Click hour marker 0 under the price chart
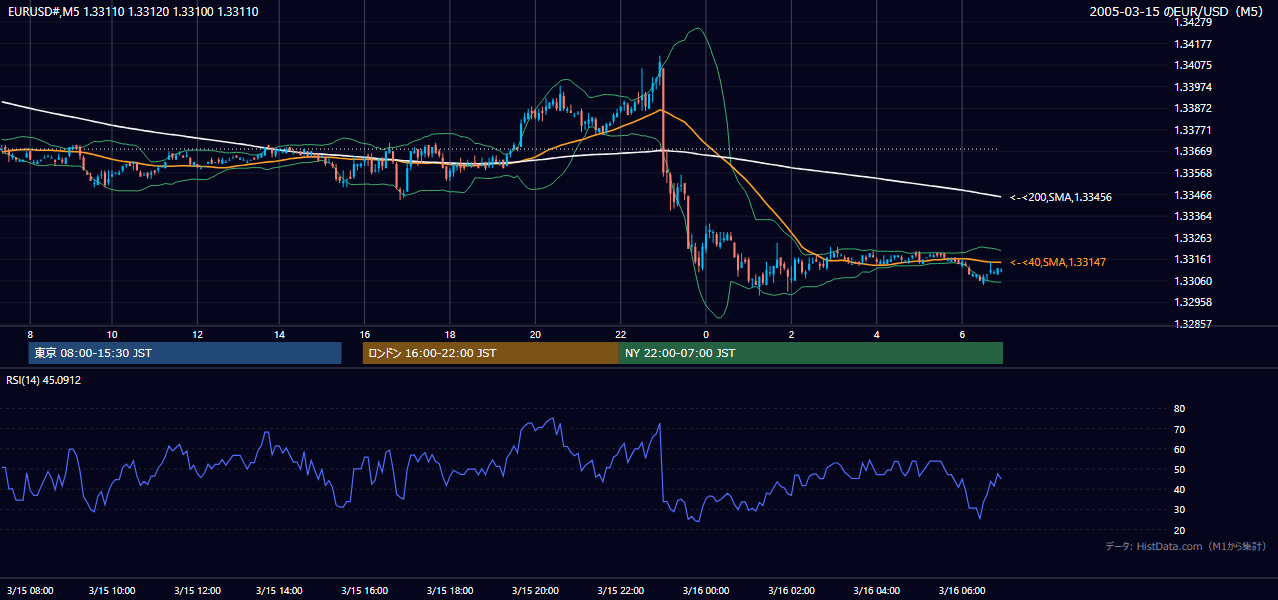Screen dimensions: 1278x600 [x=706, y=334]
